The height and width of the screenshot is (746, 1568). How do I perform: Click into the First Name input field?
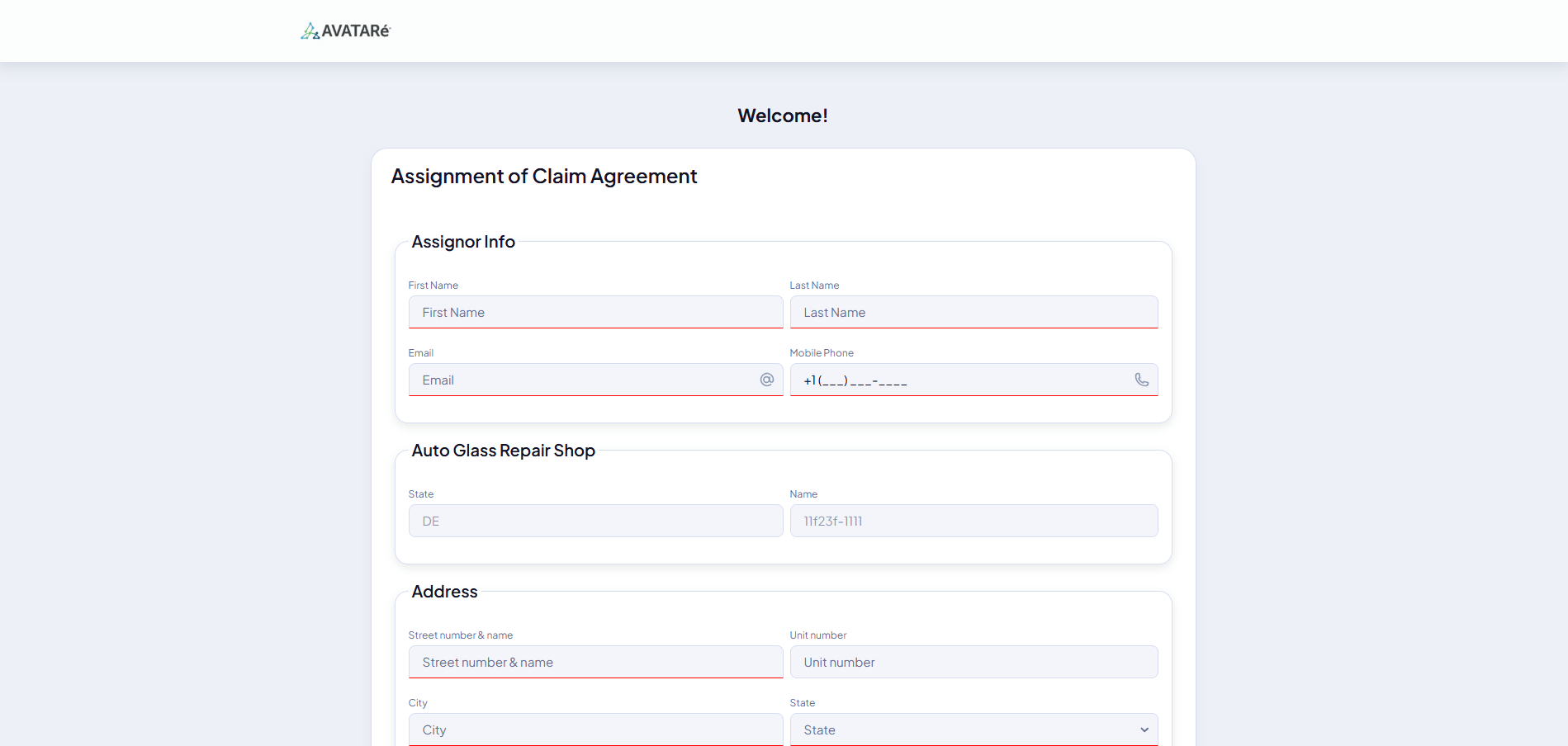[x=595, y=312]
